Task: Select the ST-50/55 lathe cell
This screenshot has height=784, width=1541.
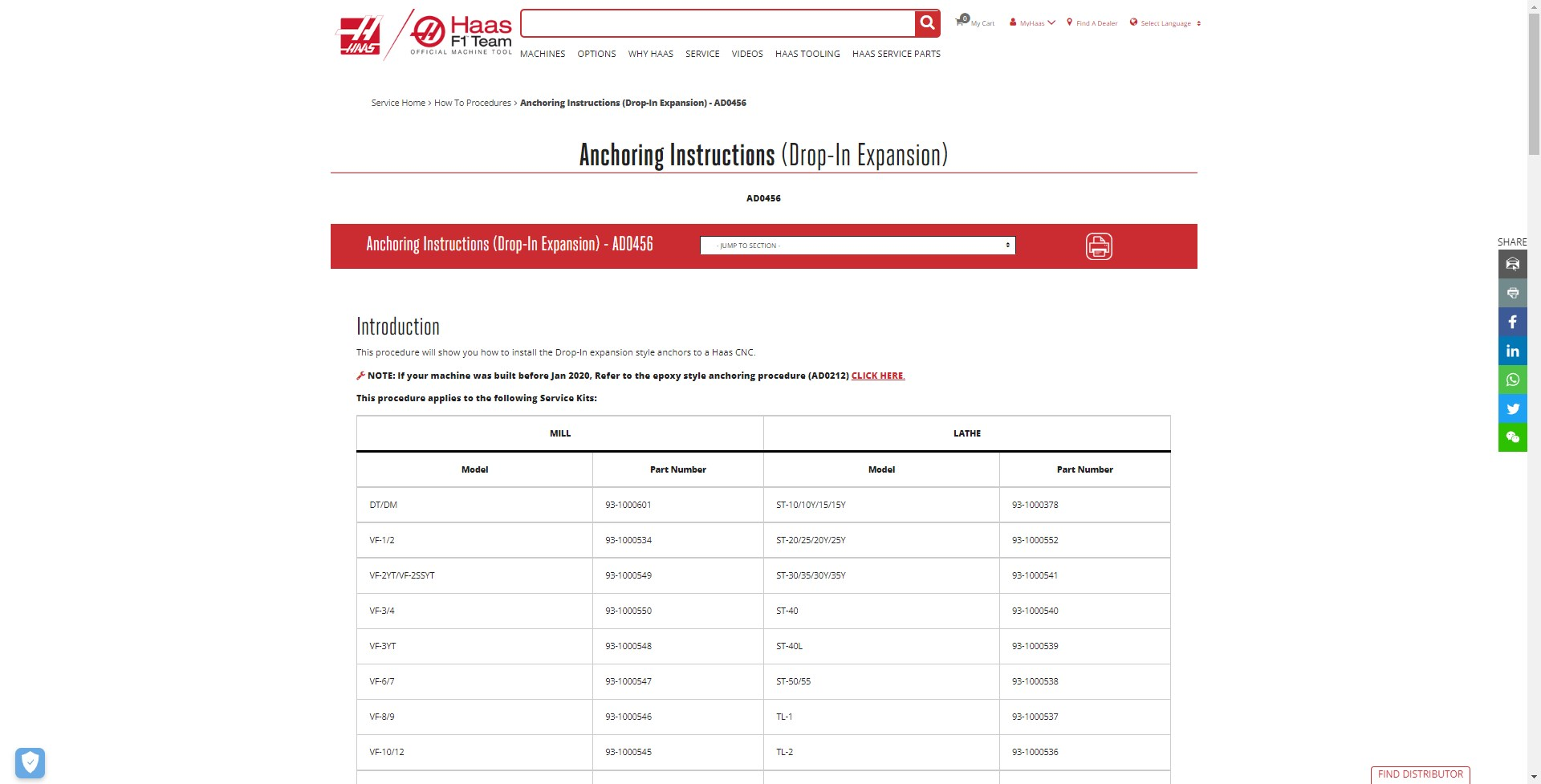Action: pos(881,681)
